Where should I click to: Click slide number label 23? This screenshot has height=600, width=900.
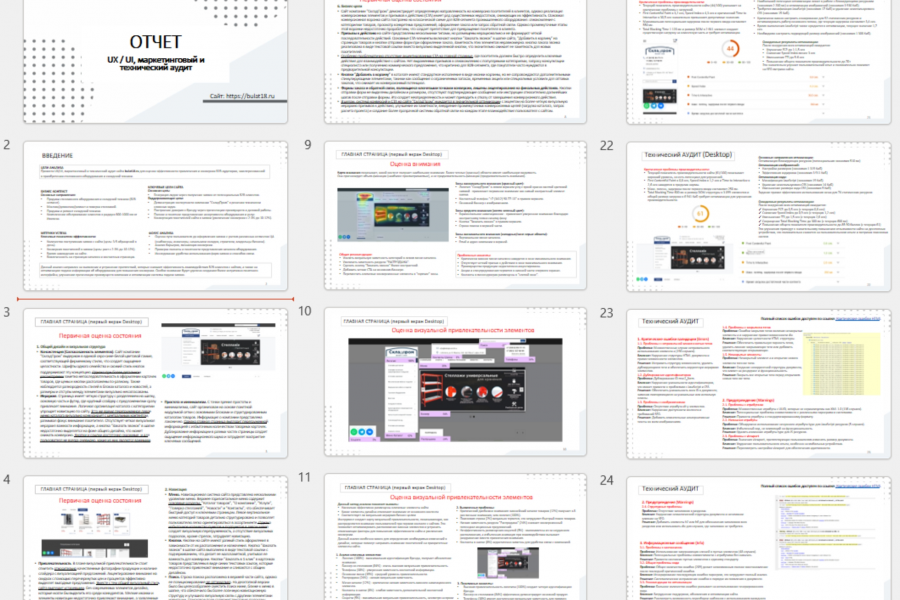tap(607, 313)
